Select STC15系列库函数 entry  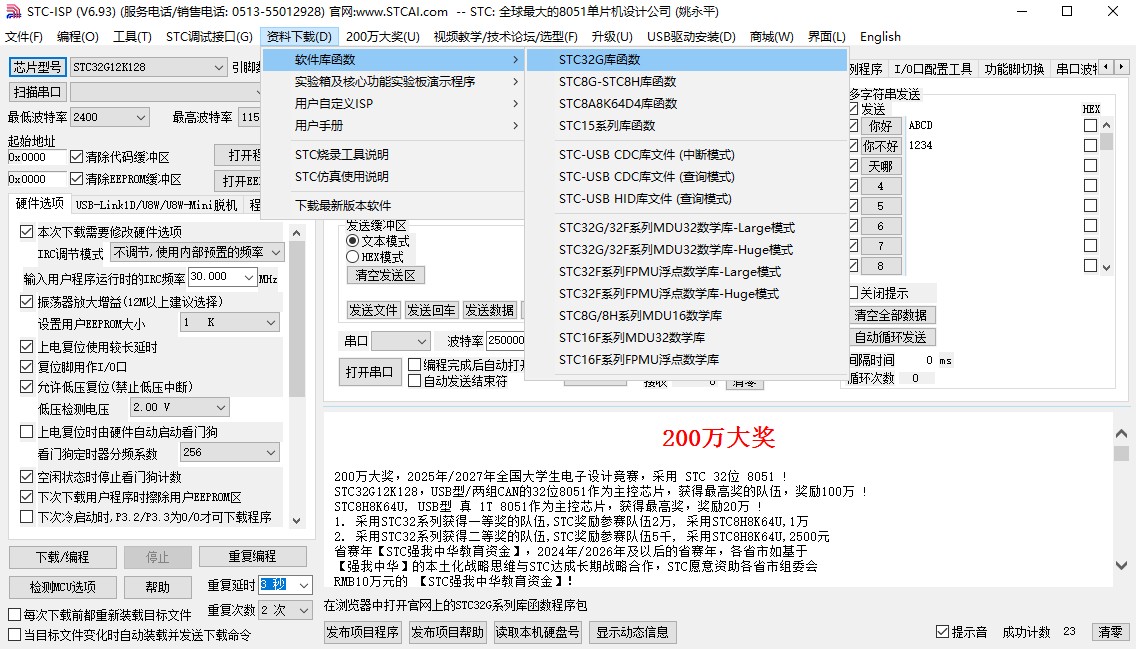pyautogui.click(x=687, y=125)
